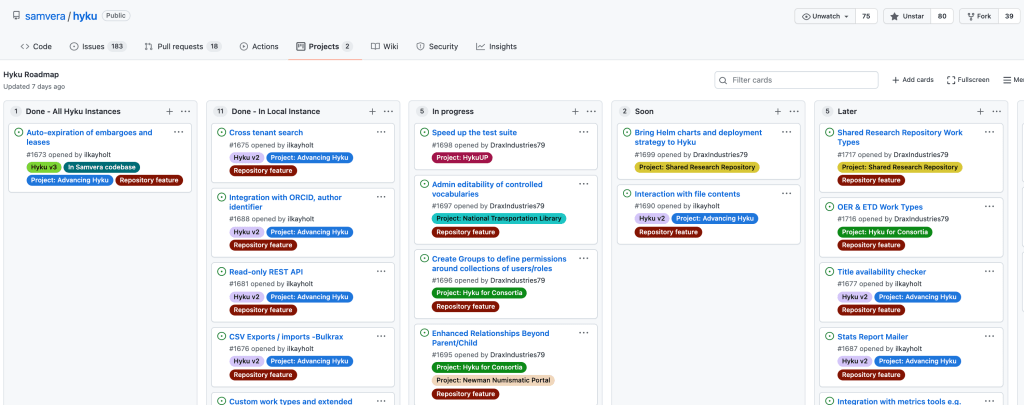Open the Unwatch dropdown arrow
Screen dimensions: 1024x405
point(846,17)
